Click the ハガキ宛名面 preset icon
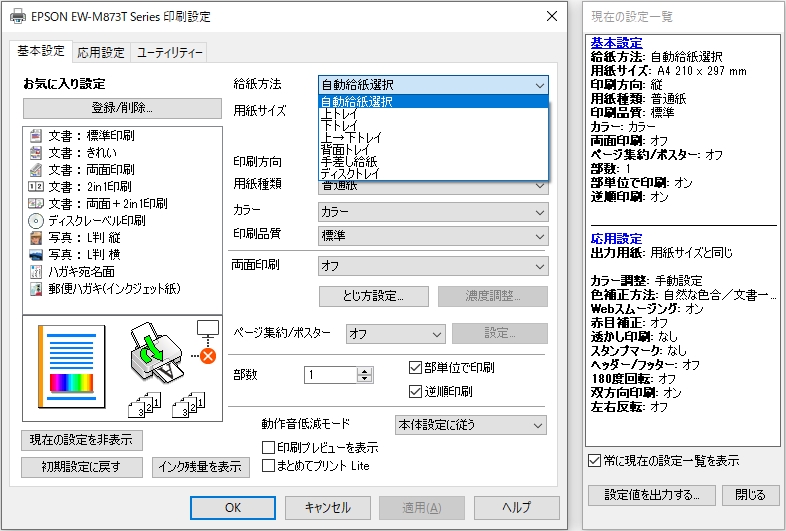786x531 pixels. [x=36, y=272]
